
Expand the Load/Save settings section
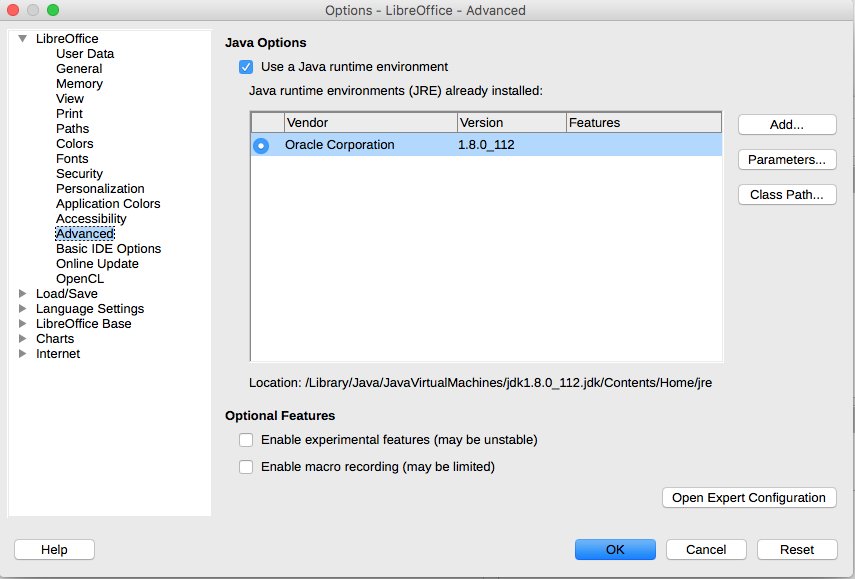pyautogui.click(x=22, y=293)
